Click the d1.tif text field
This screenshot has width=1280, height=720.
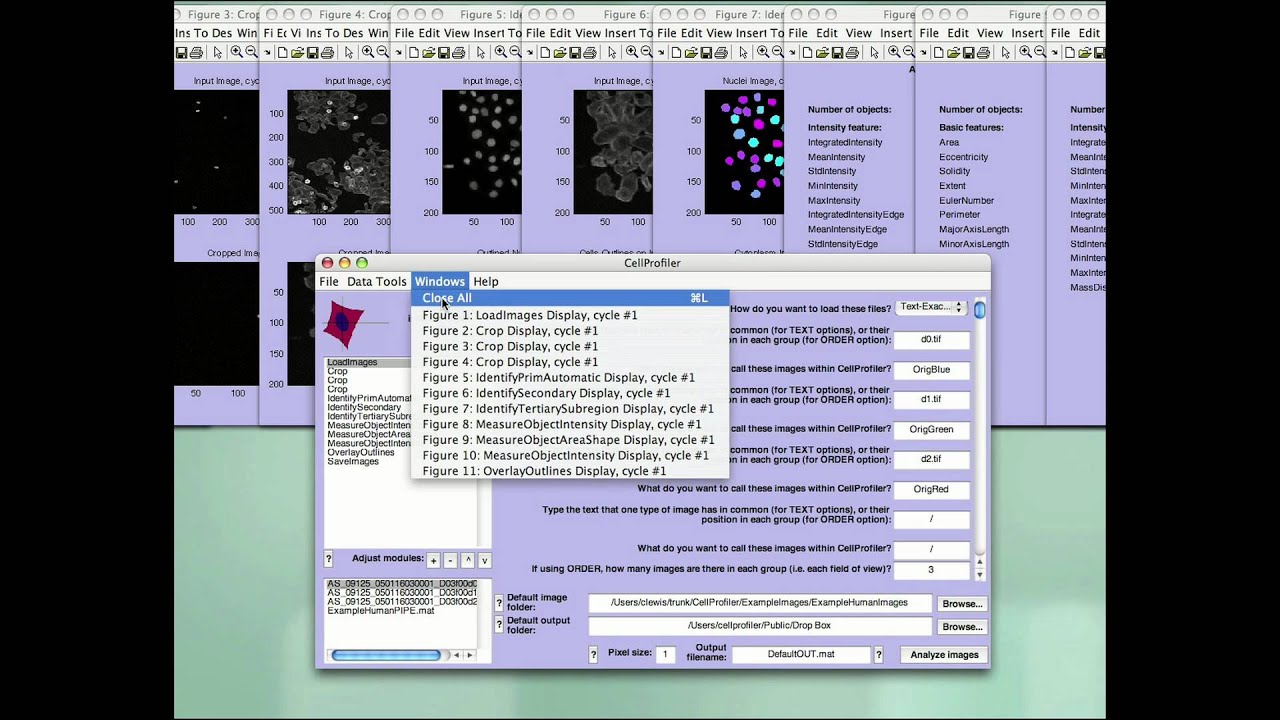click(x=931, y=400)
